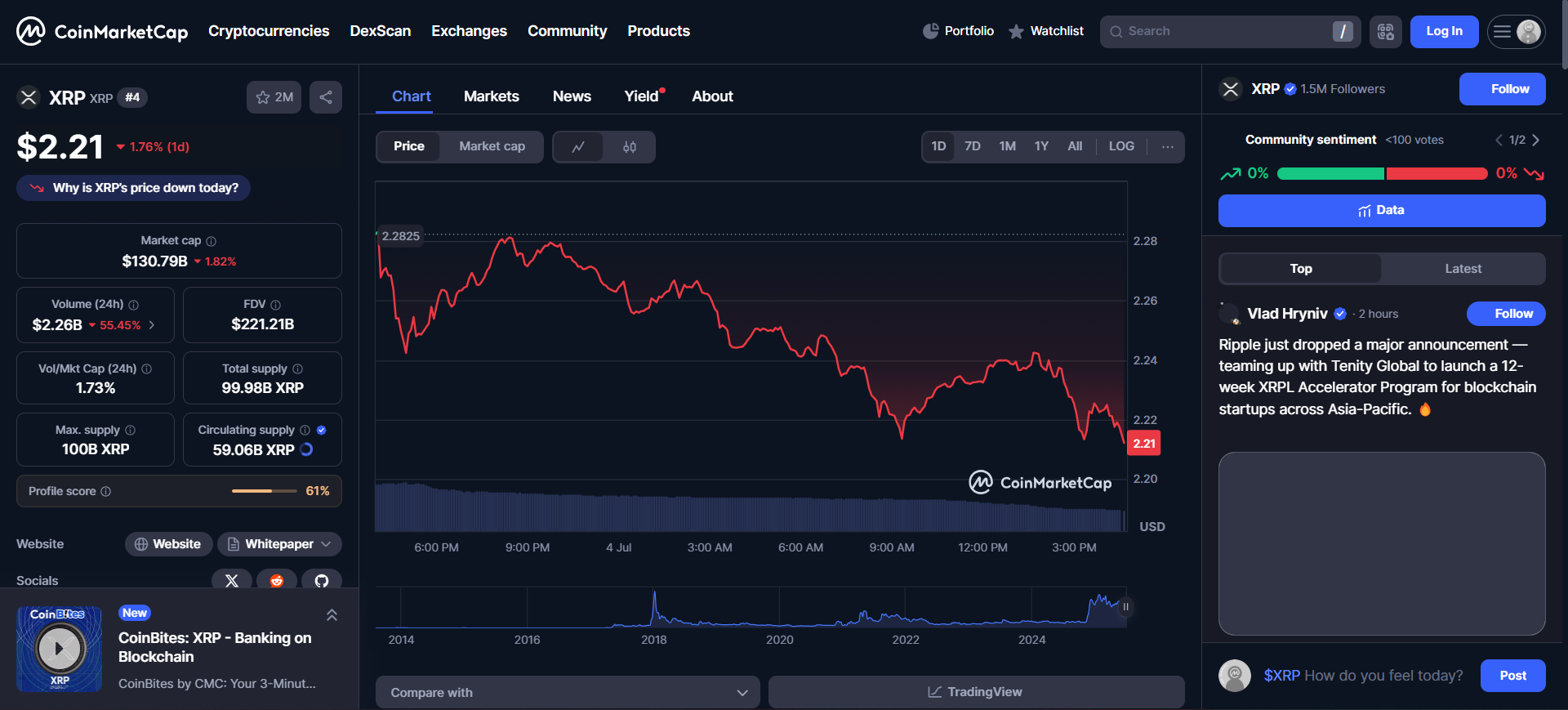Click the Total supply info icon
The image size is (1568, 710).
click(x=297, y=368)
